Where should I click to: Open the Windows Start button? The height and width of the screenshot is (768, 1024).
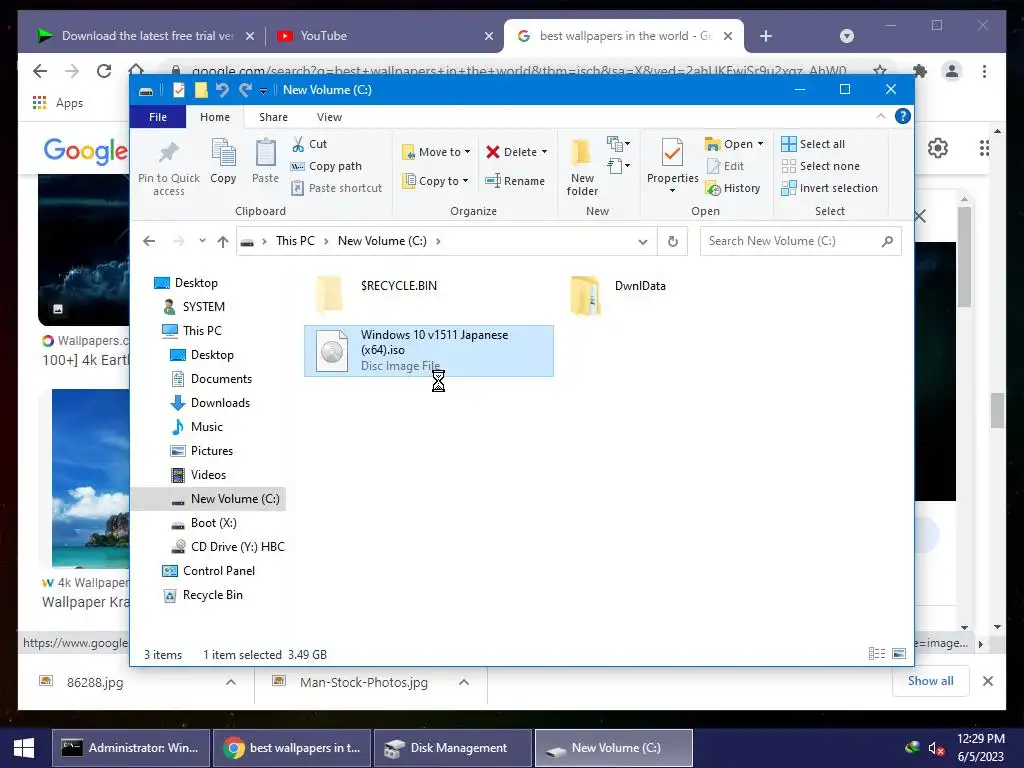[x=24, y=748]
